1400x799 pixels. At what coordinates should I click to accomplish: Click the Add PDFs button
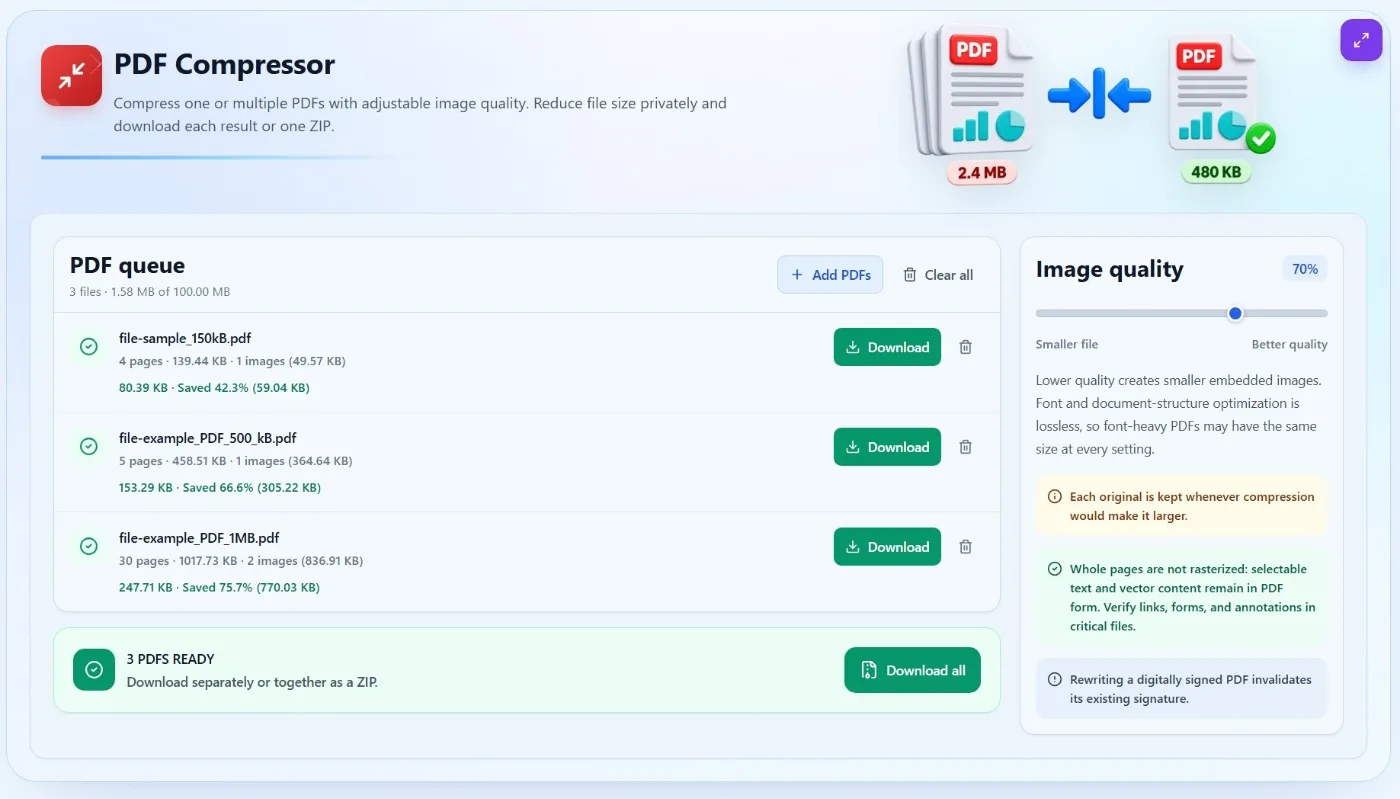[830, 275]
